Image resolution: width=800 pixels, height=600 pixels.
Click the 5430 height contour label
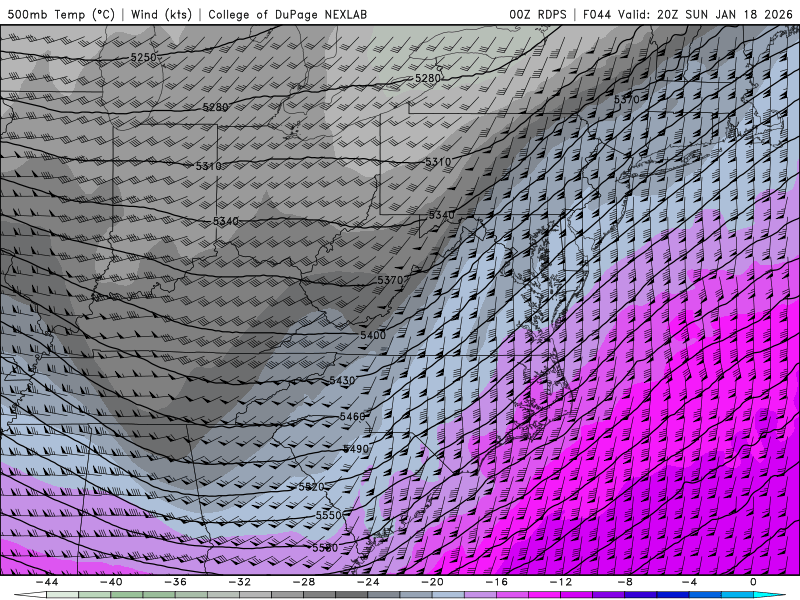click(x=342, y=381)
